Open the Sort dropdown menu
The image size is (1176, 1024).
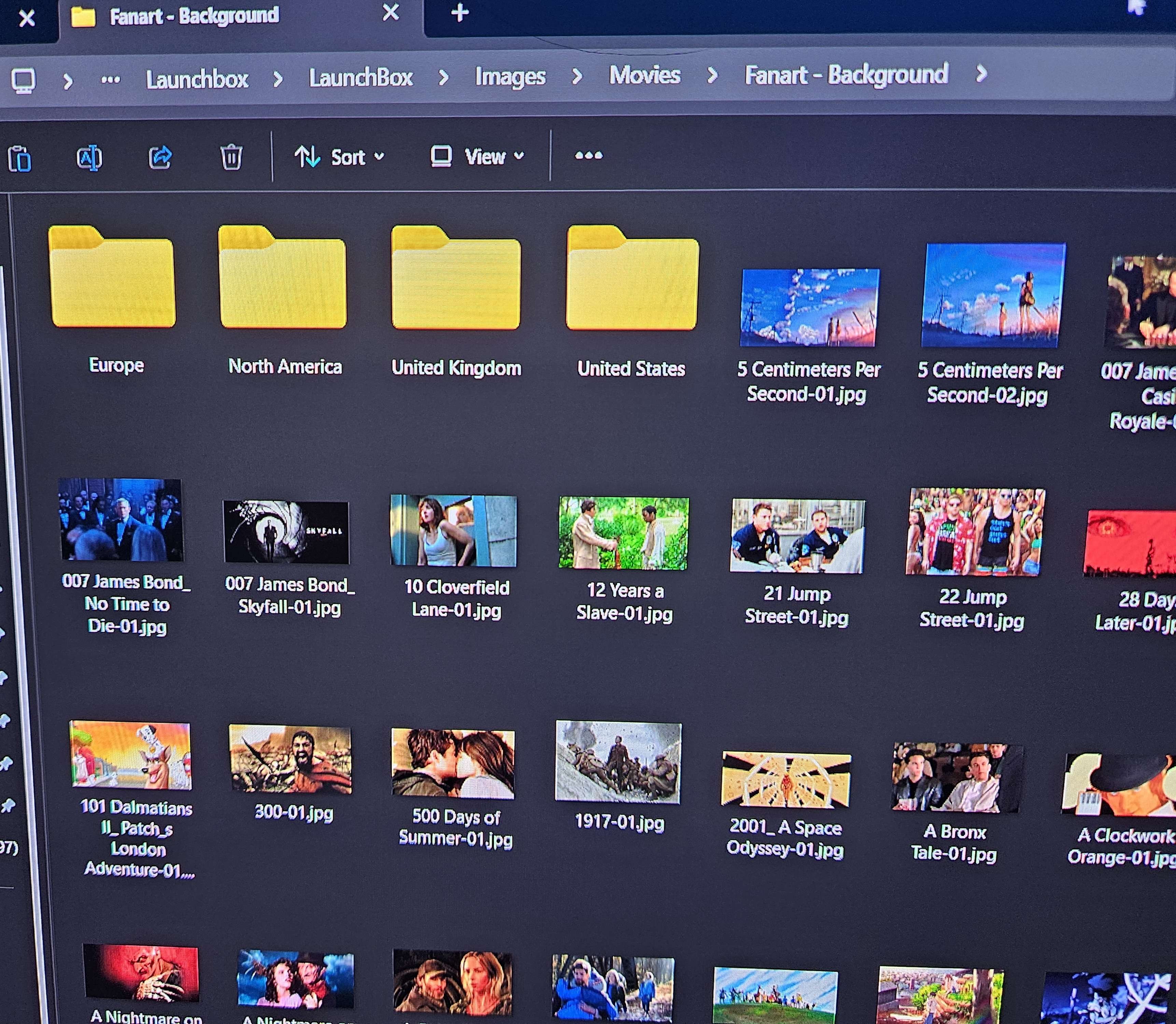click(x=339, y=157)
